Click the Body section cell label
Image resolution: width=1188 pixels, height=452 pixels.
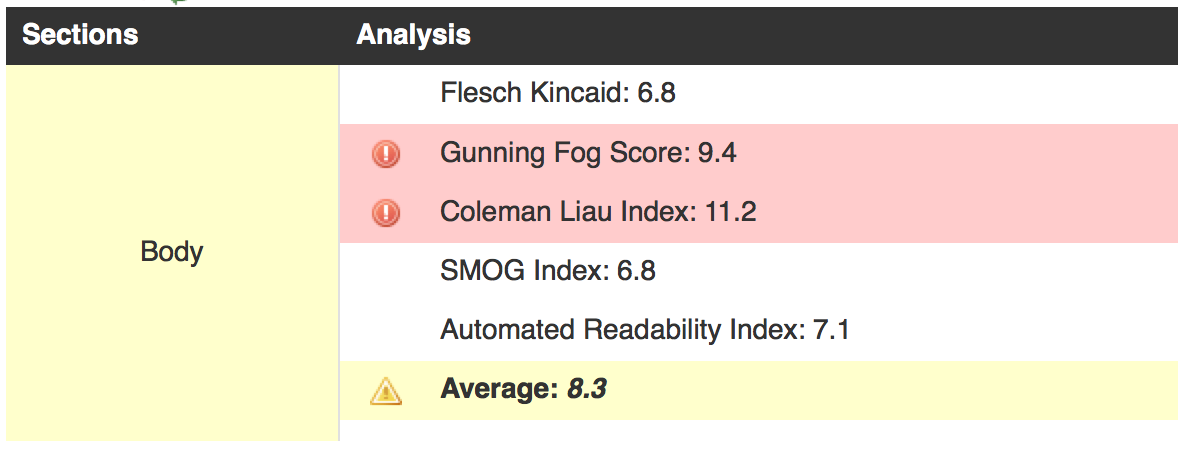click(x=171, y=252)
